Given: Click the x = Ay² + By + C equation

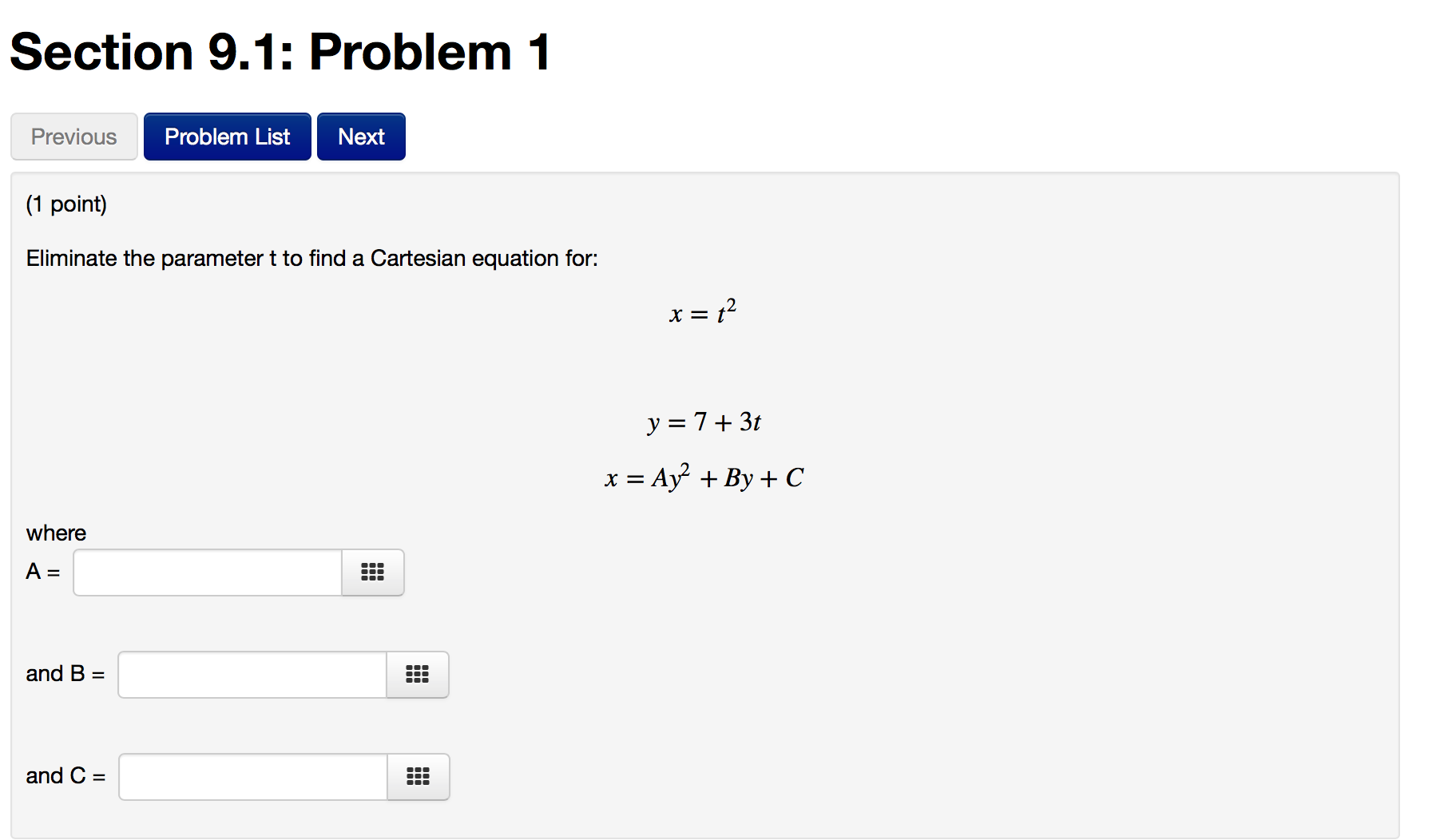Looking at the screenshot, I should click(704, 477).
